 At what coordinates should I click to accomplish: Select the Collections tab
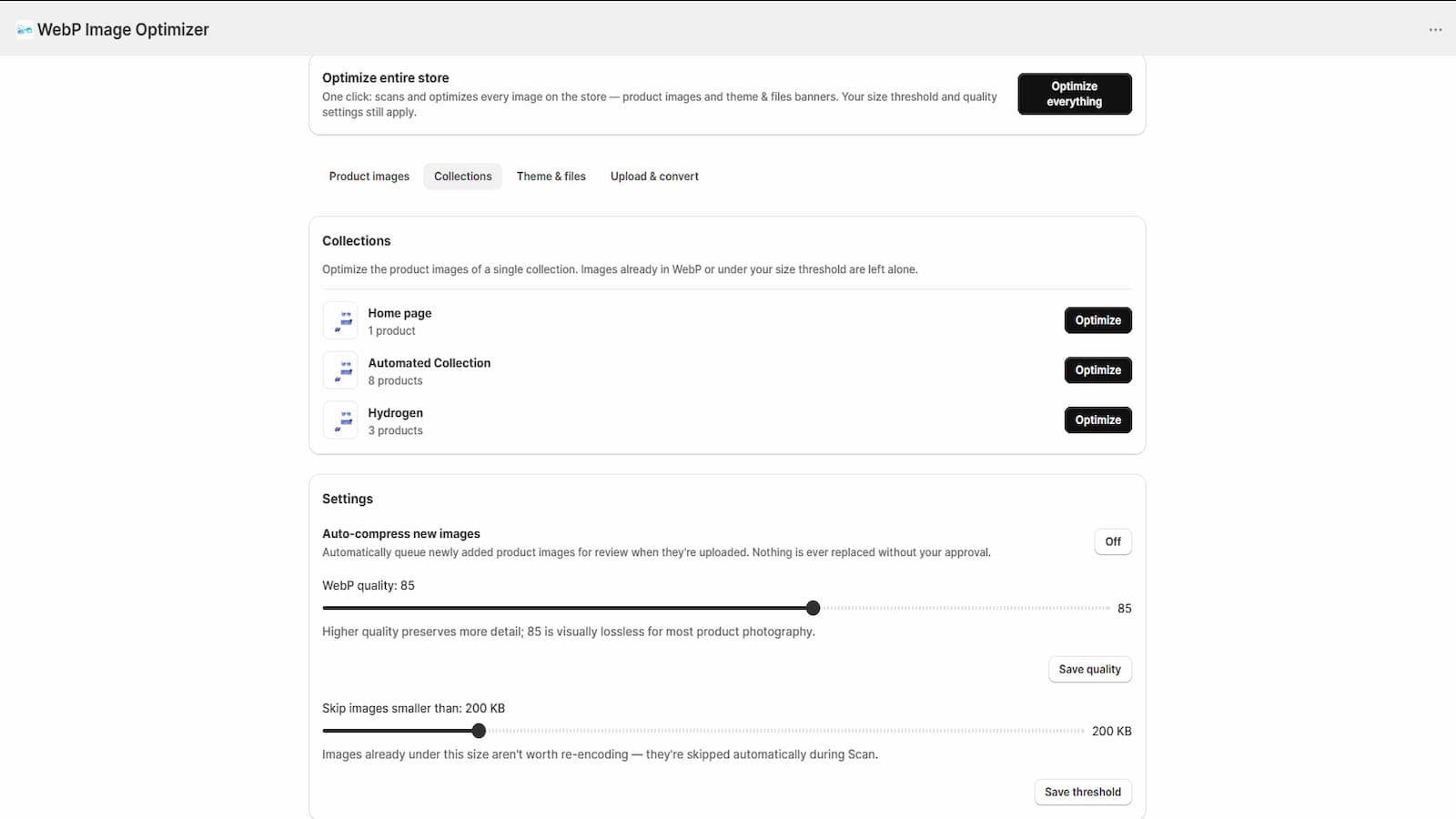coord(462,177)
